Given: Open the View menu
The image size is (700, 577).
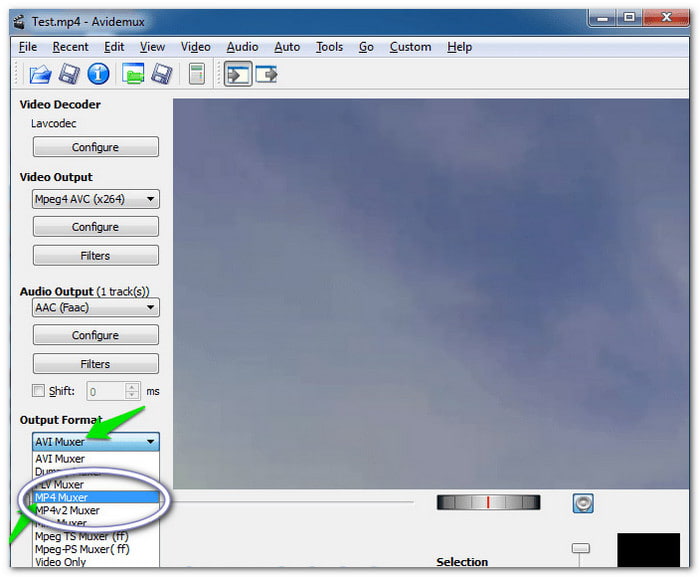Looking at the screenshot, I should [152, 47].
